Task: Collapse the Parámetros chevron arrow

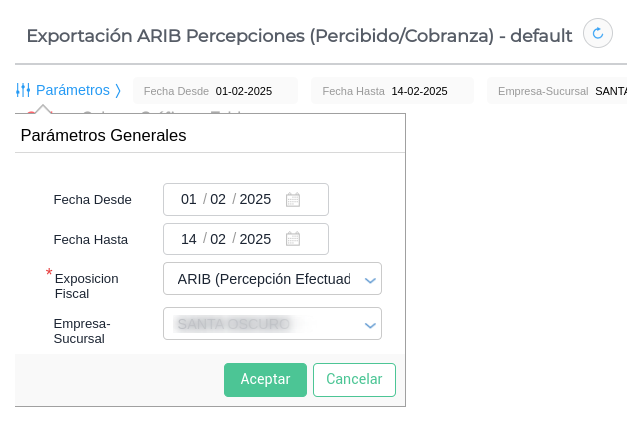Action: (x=118, y=90)
